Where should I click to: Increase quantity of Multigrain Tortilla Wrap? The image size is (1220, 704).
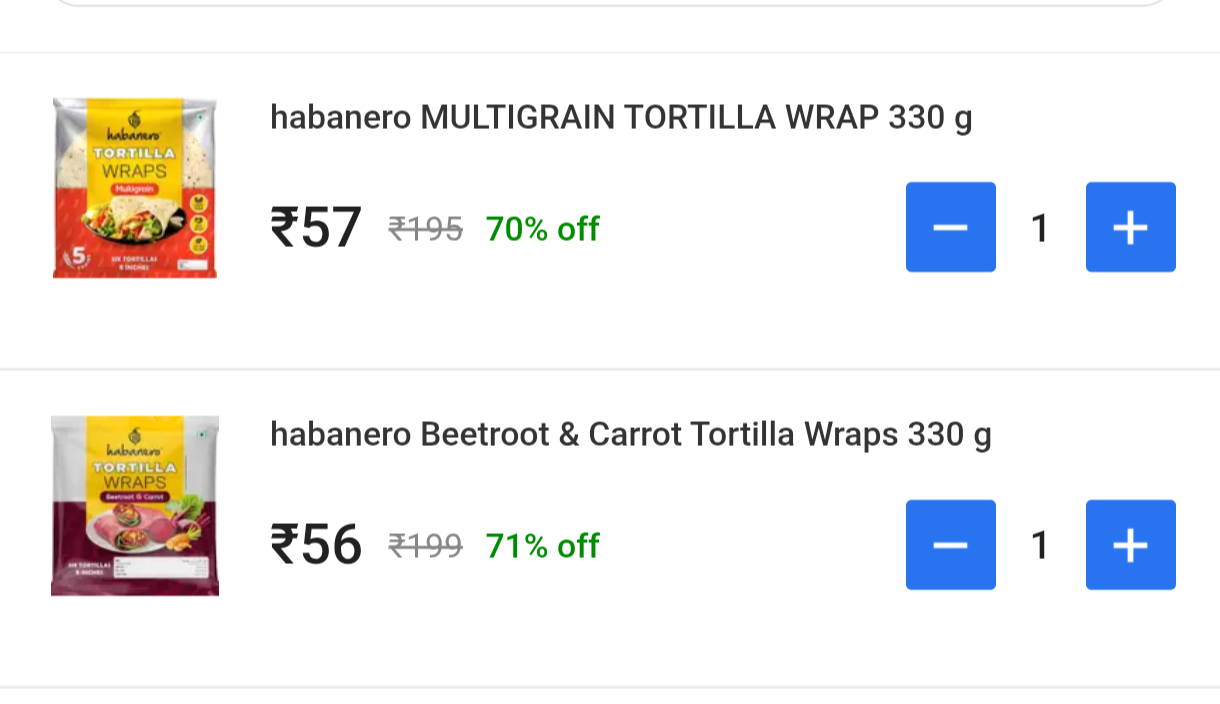click(1130, 227)
